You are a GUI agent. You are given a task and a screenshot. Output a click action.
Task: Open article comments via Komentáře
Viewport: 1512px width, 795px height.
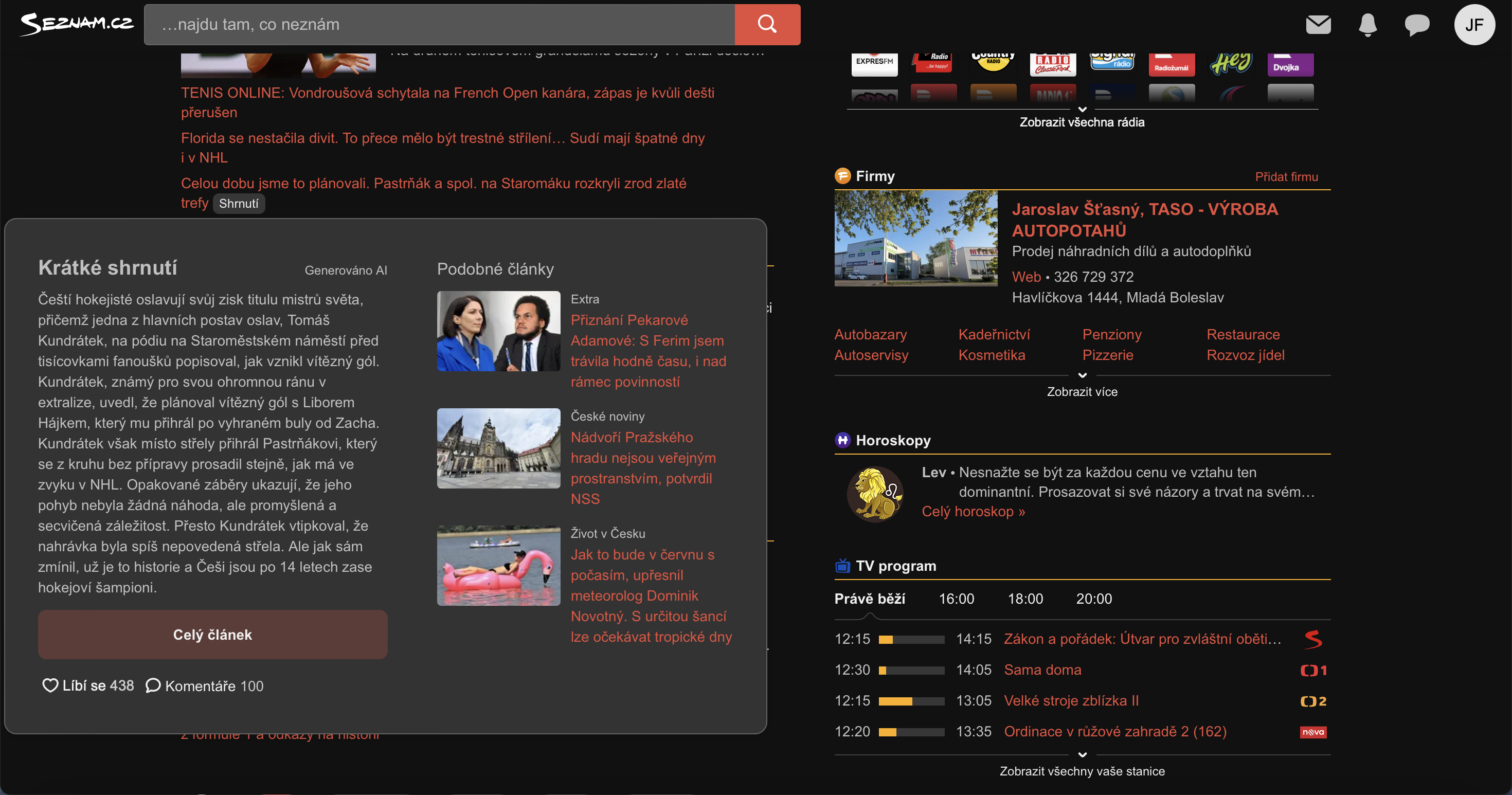(204, 685)
